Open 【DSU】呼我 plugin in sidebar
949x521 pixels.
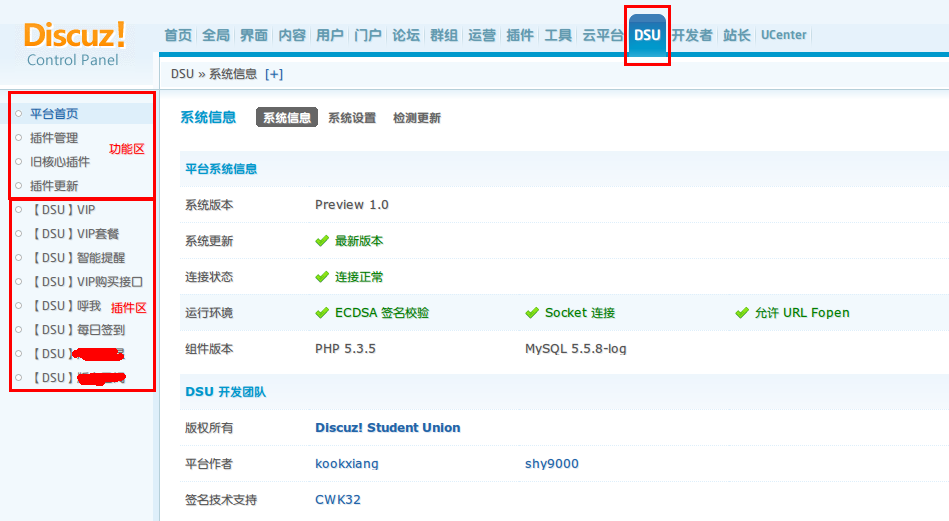point(66,306)
